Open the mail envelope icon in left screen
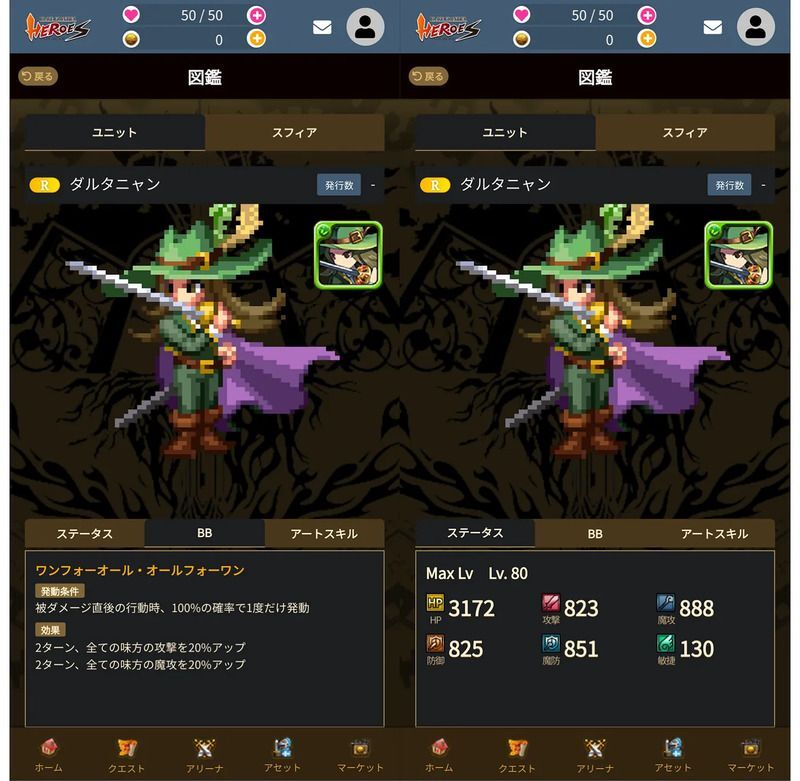 [322, 27]
